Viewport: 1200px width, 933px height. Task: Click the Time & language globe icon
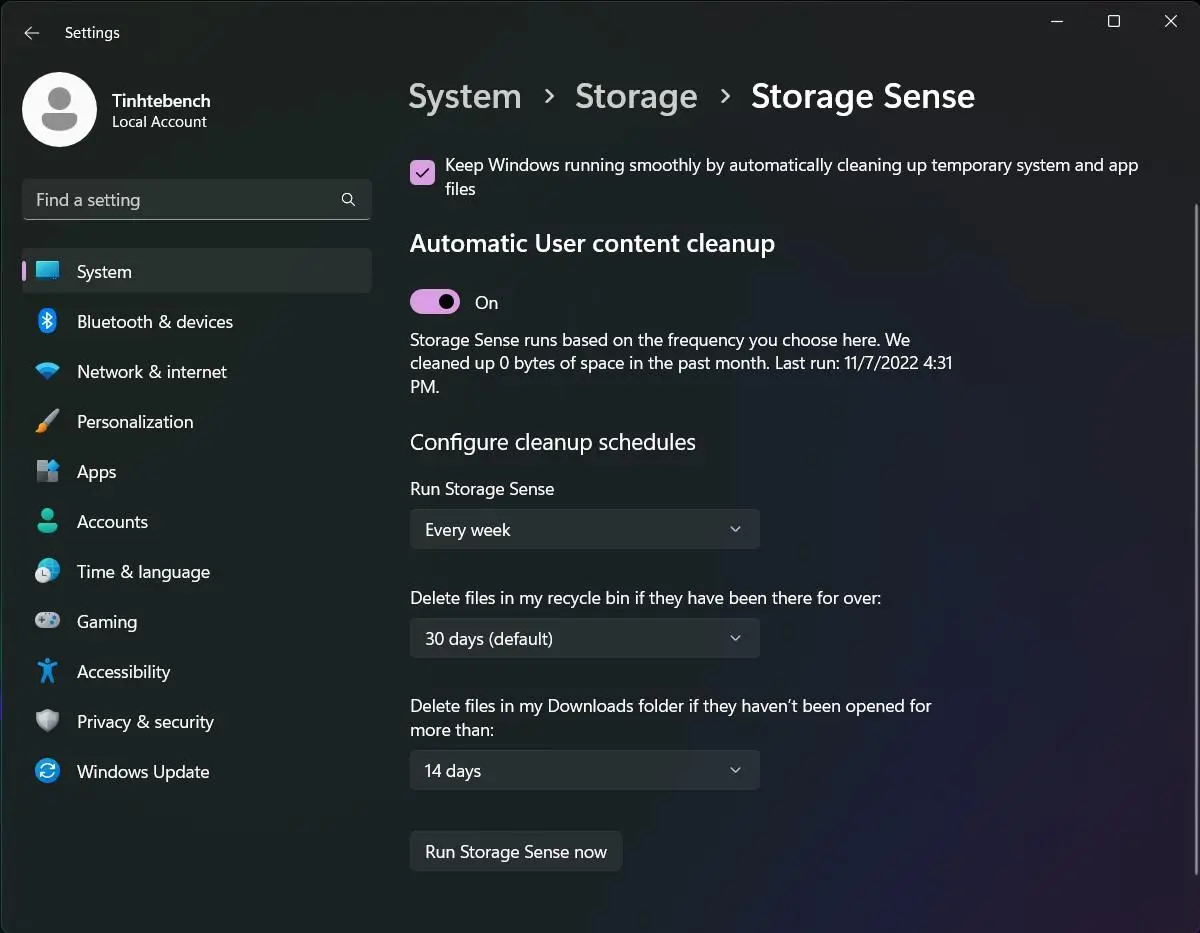click(47, 571)
